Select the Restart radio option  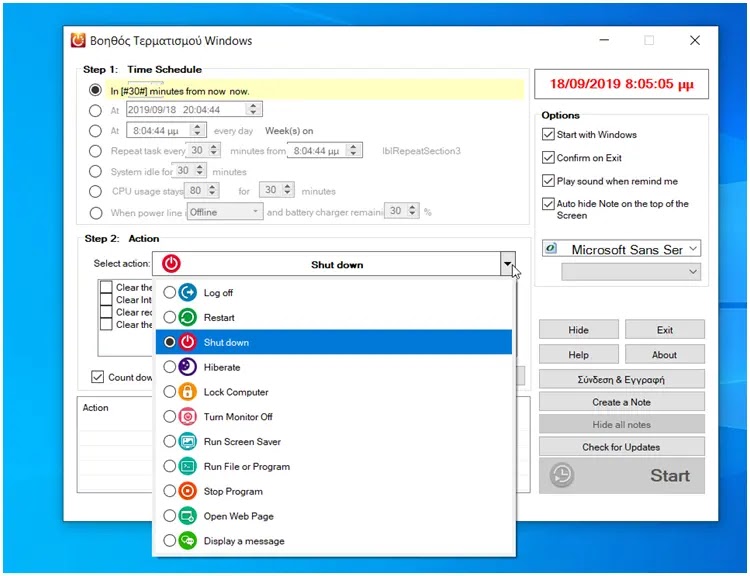point(169,317)
